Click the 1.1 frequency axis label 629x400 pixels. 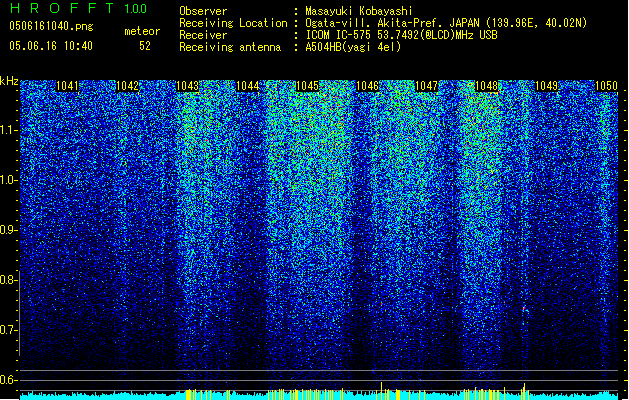pos(8,130)
